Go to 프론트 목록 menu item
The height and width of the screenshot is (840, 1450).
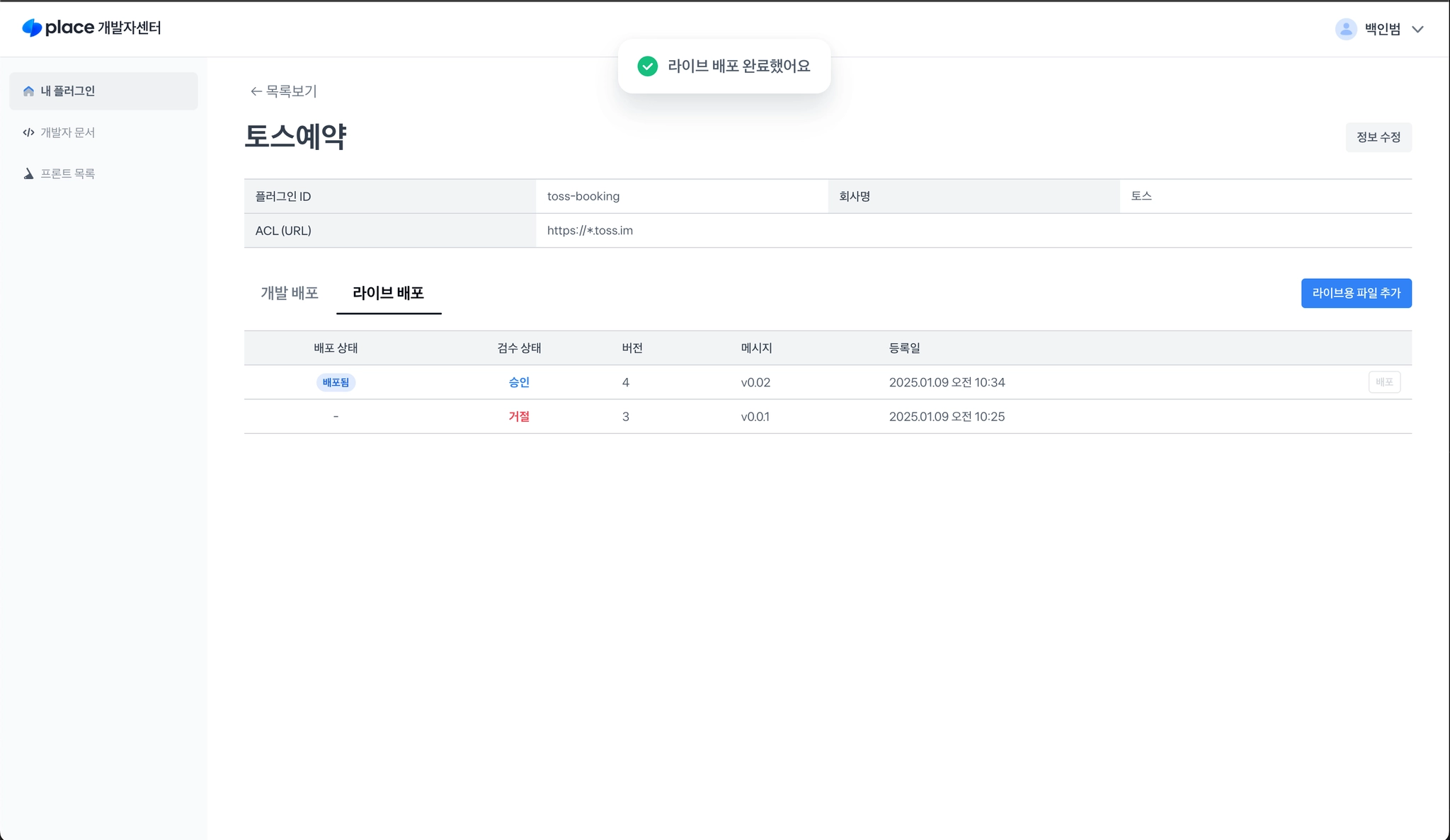68,173
